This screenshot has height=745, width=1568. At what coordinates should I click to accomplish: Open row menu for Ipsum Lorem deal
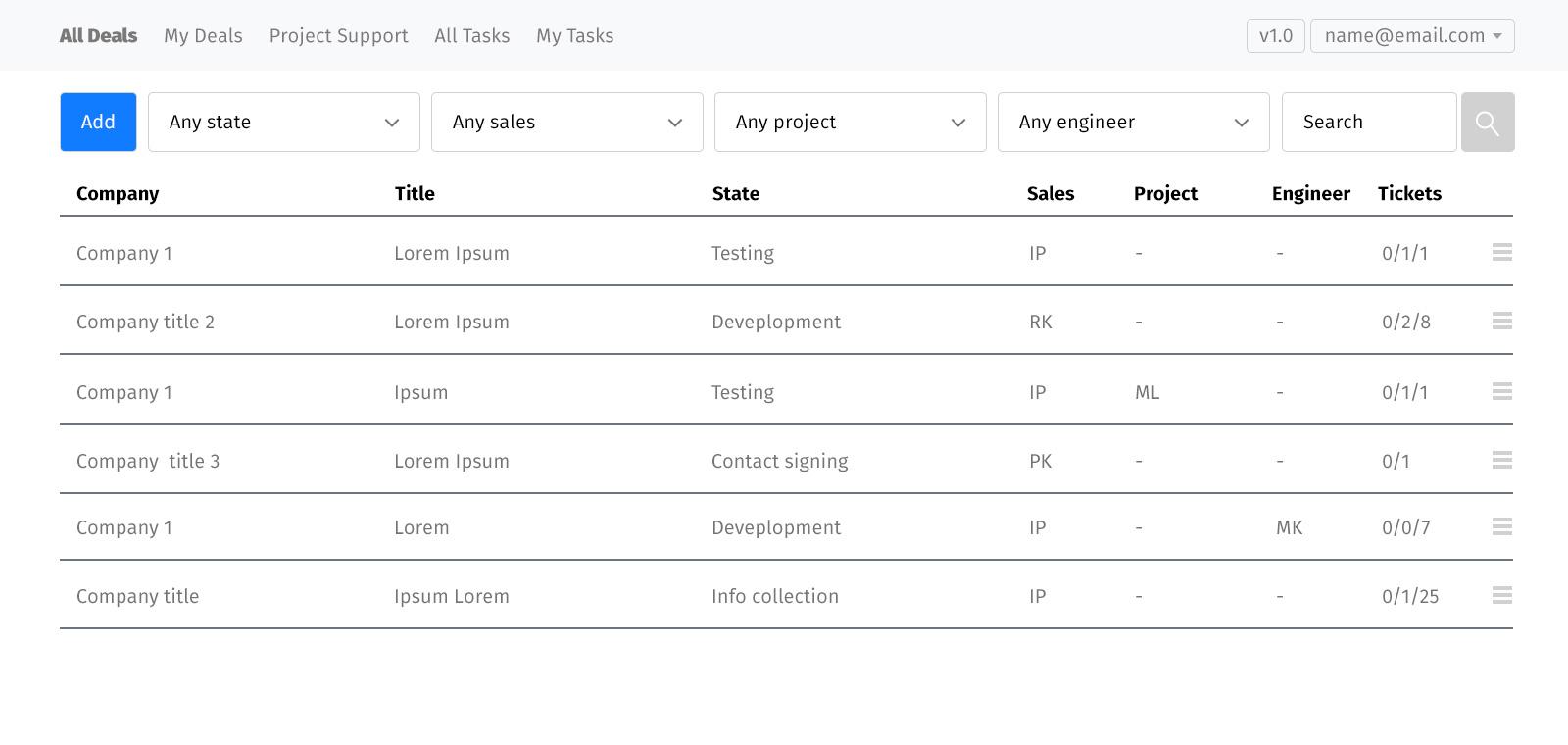[1501, 596]
